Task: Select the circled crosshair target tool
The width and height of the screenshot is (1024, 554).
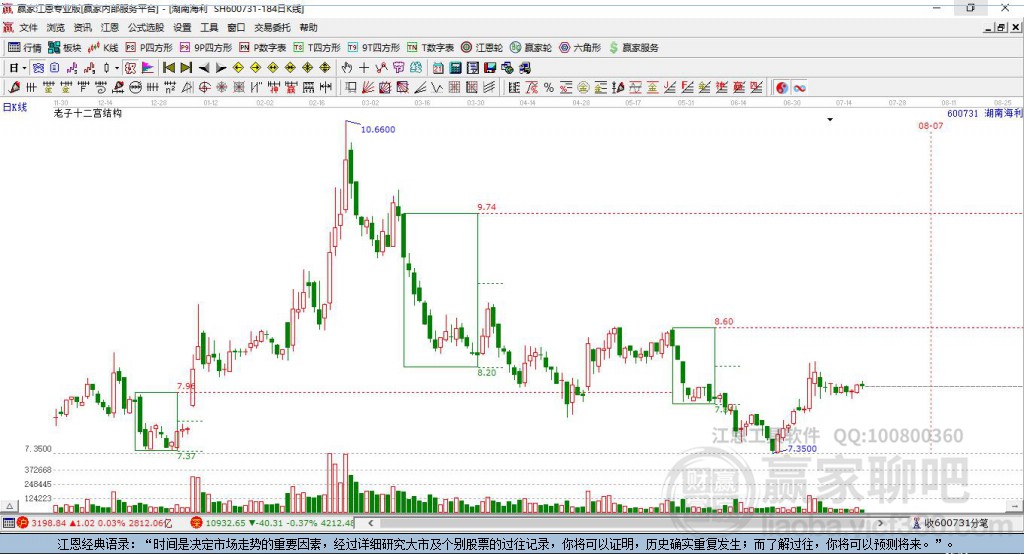Action: (x=204, y=88)
